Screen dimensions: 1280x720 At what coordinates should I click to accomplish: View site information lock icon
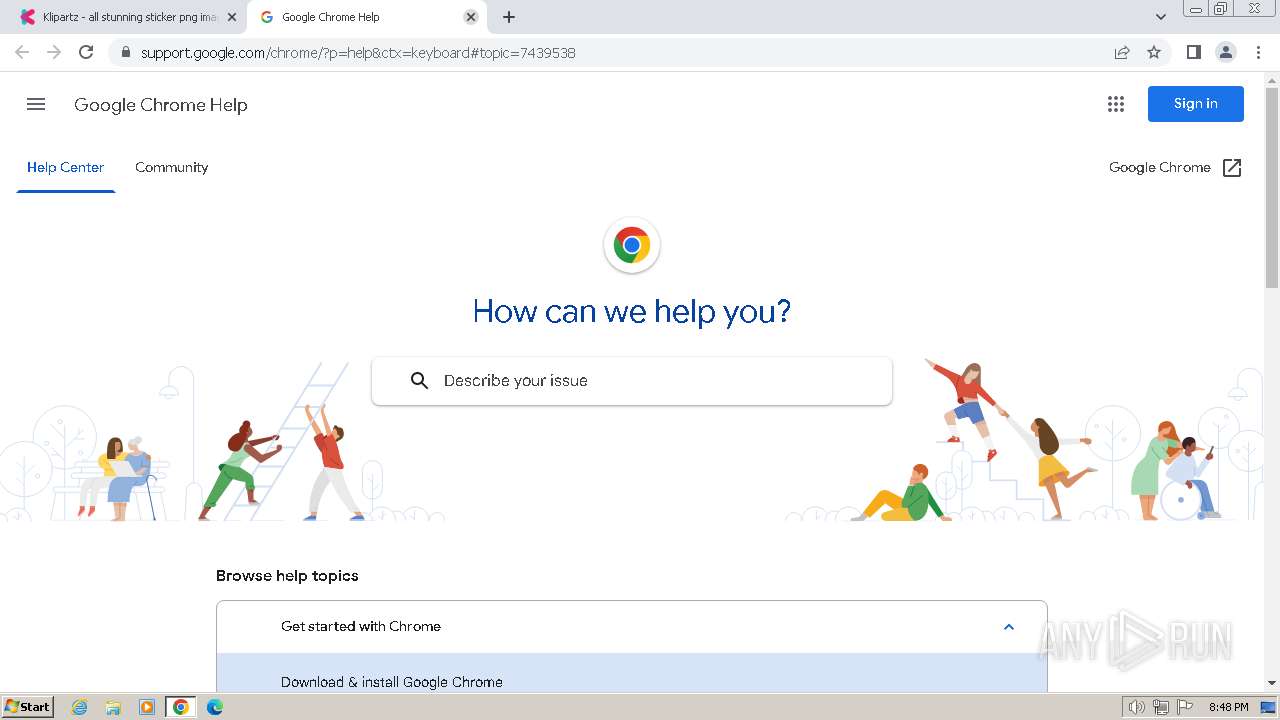(126, 53)
